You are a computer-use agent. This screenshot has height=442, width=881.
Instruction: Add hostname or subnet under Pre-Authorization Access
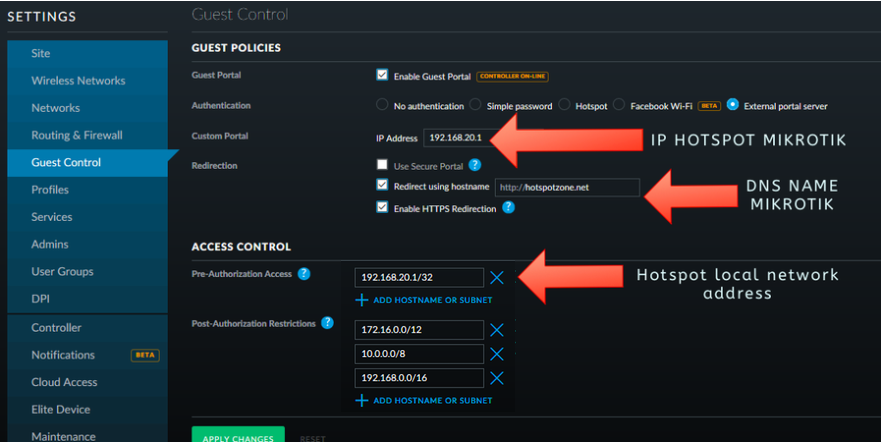(424, 300)
